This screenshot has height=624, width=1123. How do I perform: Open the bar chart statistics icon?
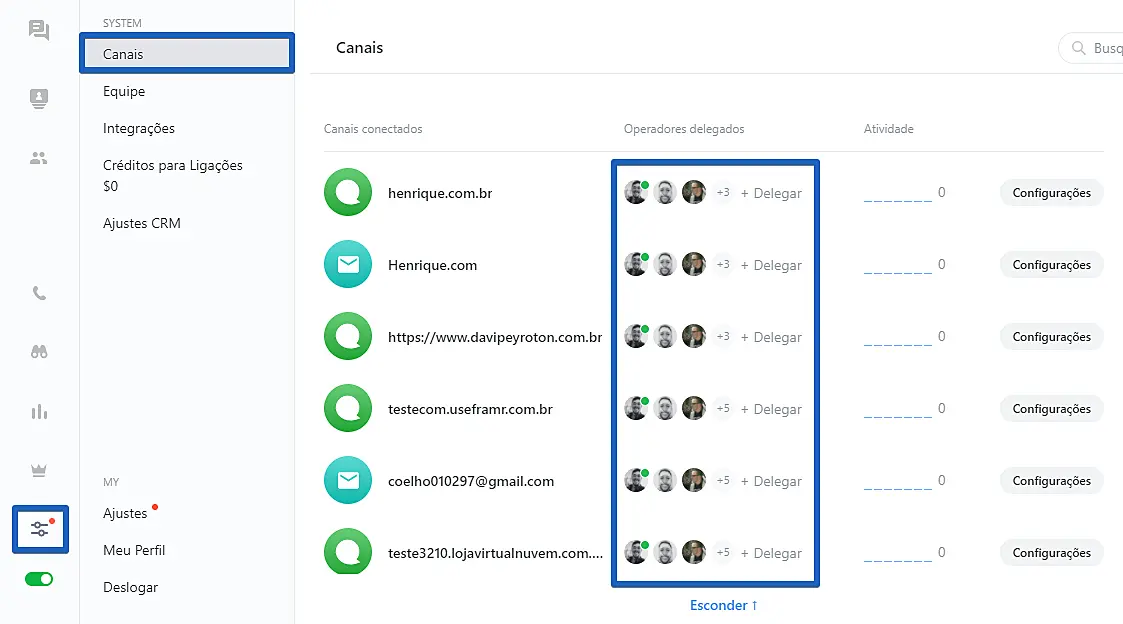(x=39, y=412)
